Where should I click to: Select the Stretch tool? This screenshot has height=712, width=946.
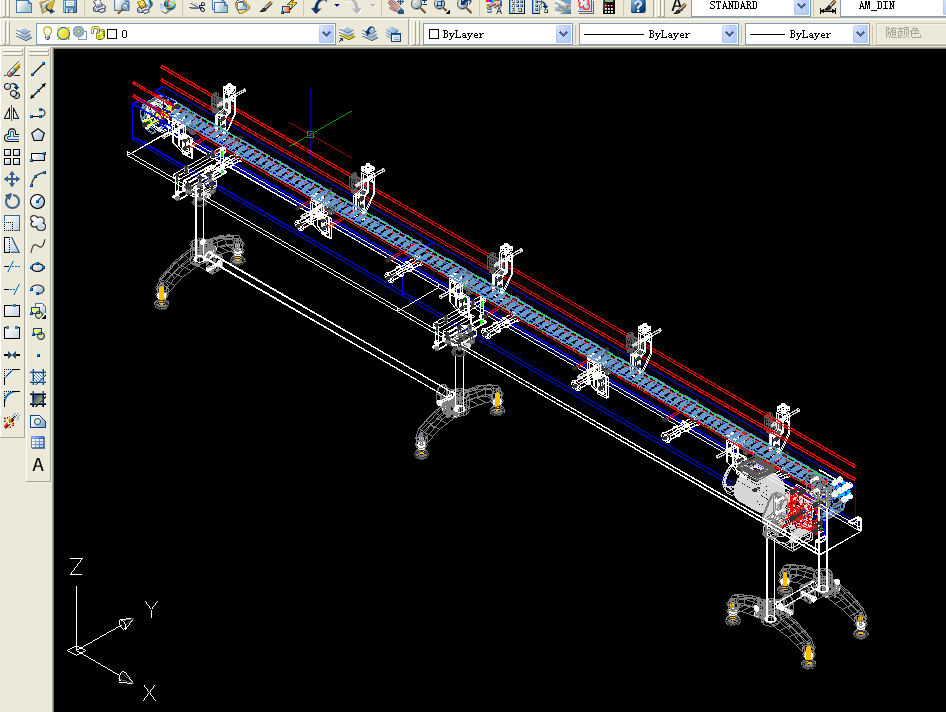point(12,245)
